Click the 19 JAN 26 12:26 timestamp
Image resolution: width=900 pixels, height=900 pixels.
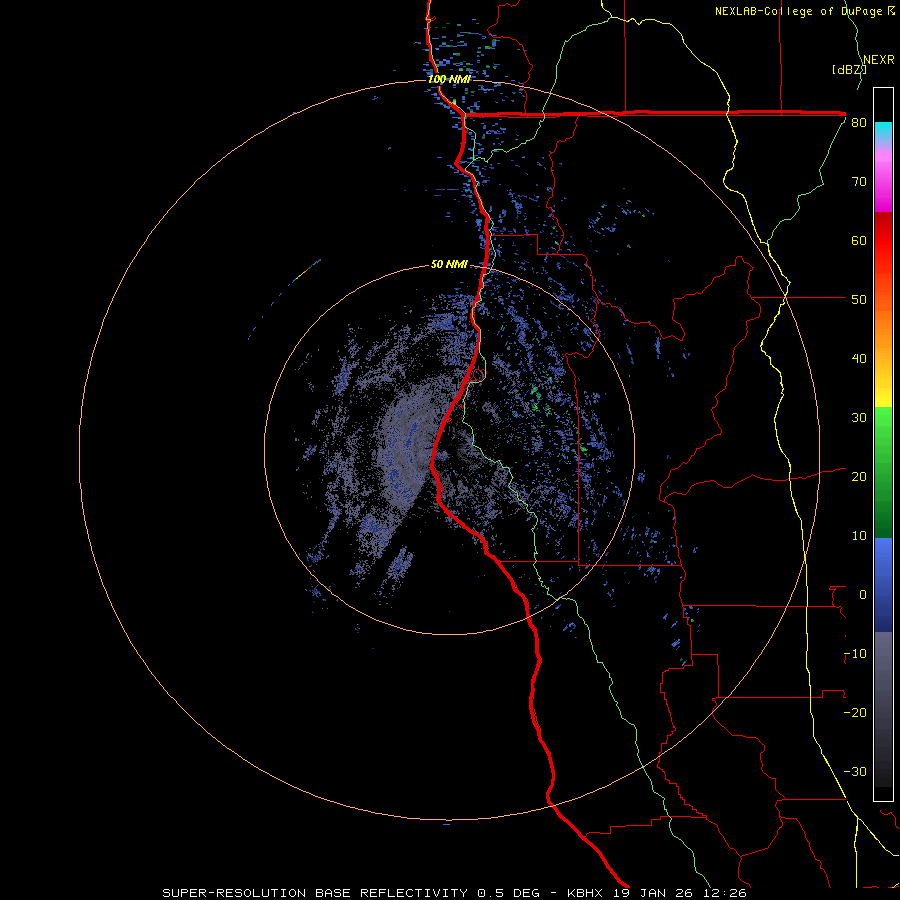click(680, 893)
